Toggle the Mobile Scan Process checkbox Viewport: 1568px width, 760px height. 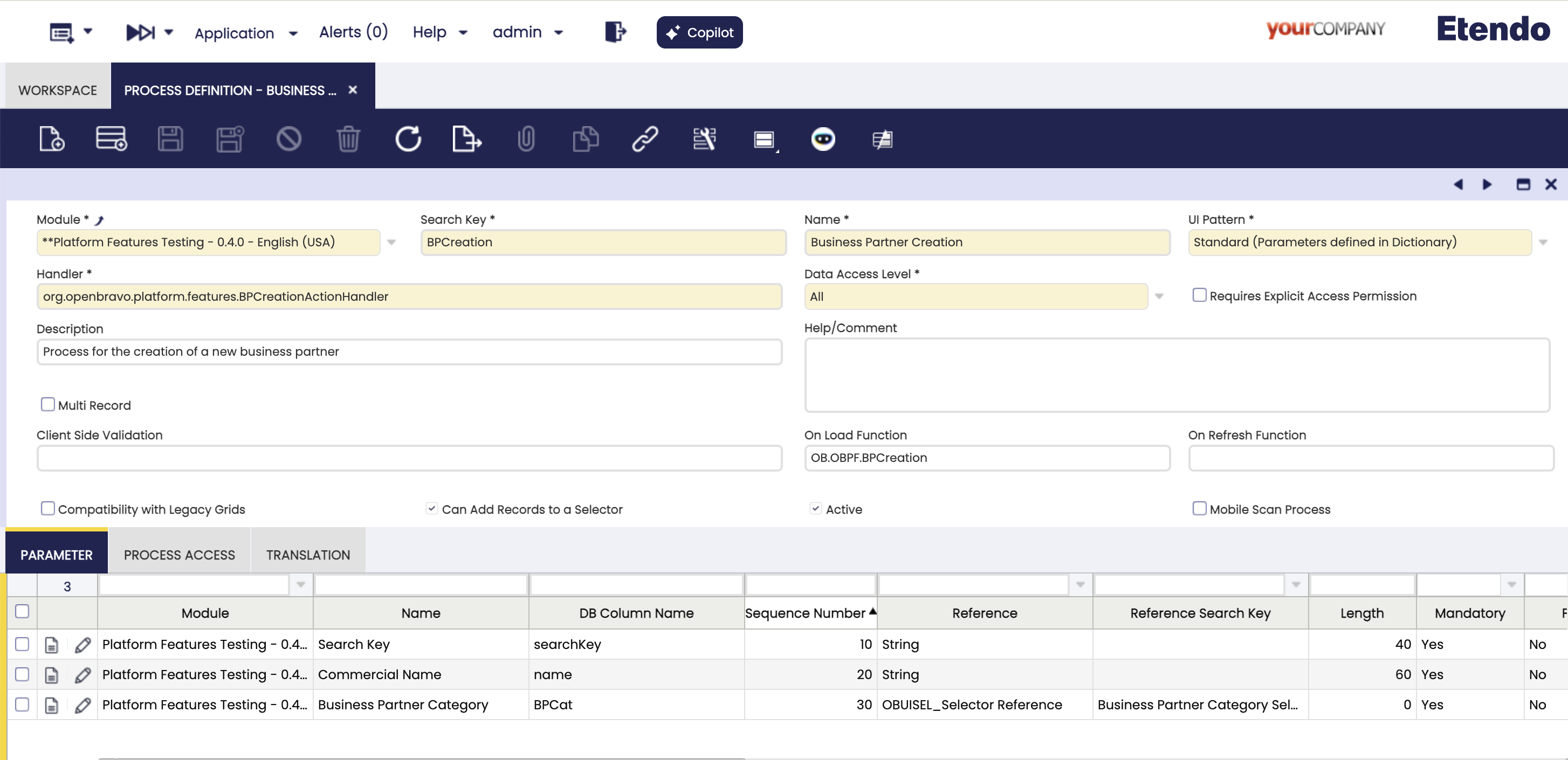(x=1199, y=509)
